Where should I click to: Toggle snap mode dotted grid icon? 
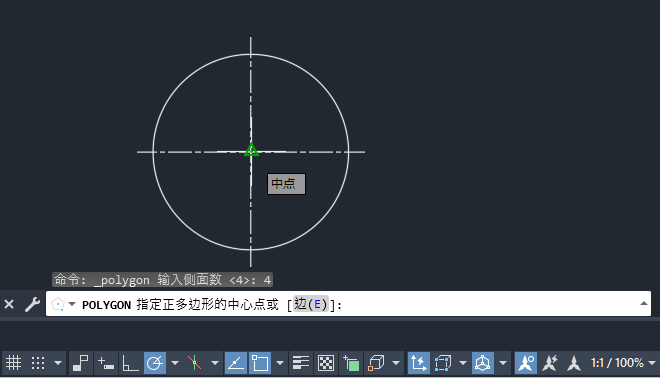[38, 362]
